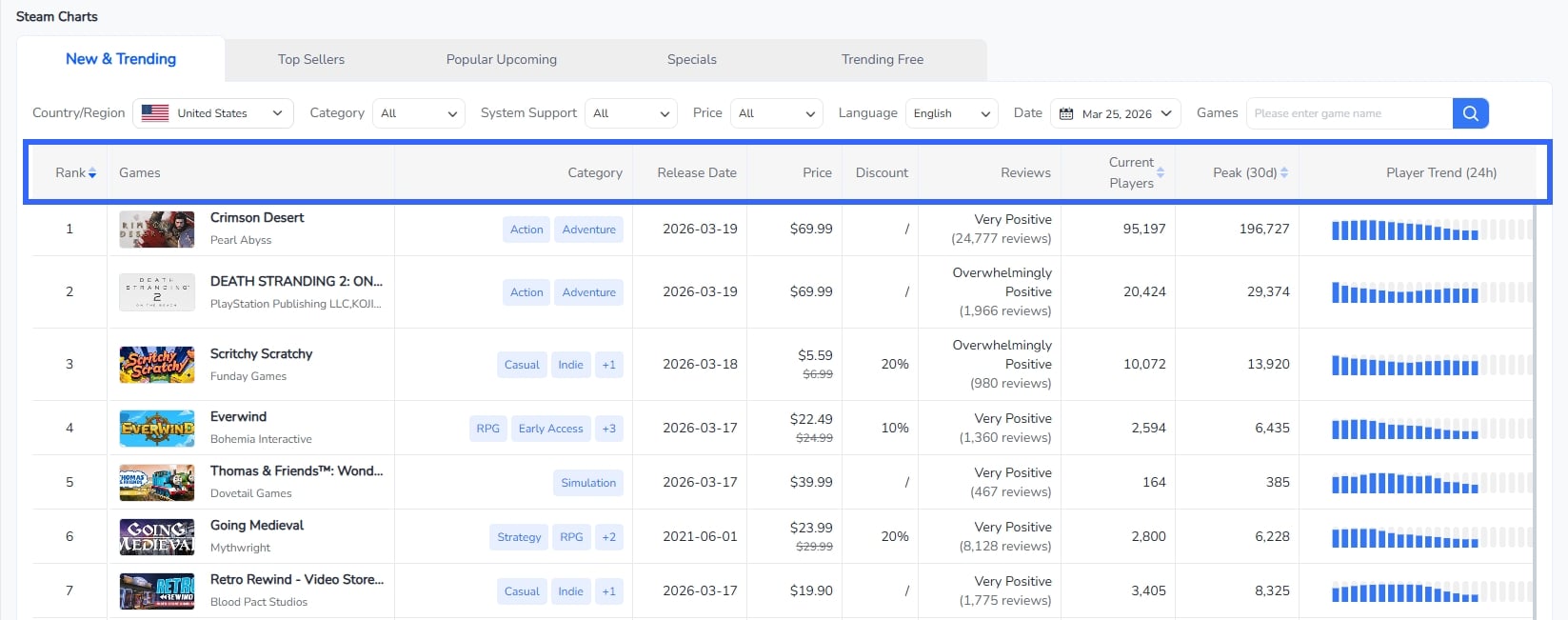Image resolution: width=1568 pixels, height=620 pixels.
Task: Open the Country/Region United States dropdown
Action: point(213,113)
